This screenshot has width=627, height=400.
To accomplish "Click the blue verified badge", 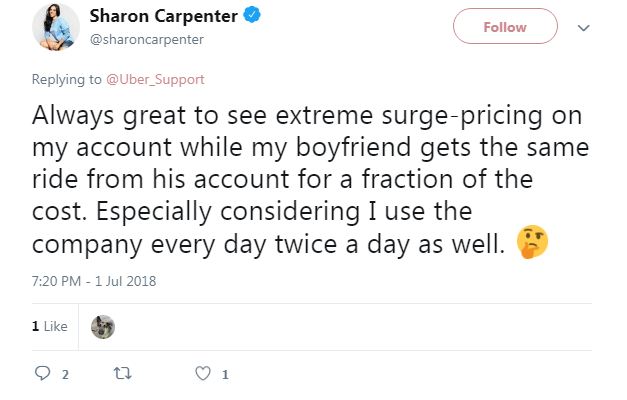I will [252, 15].
